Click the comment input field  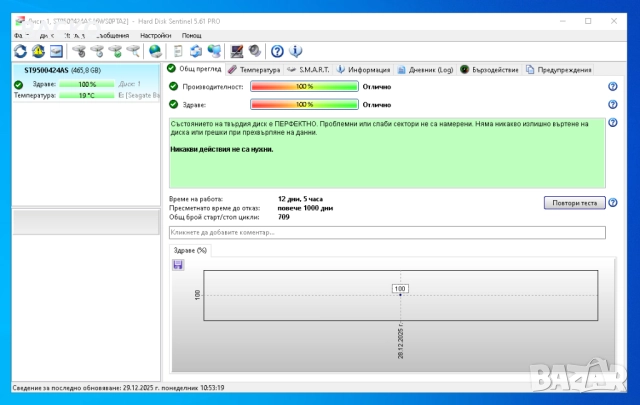coord(387,233)
